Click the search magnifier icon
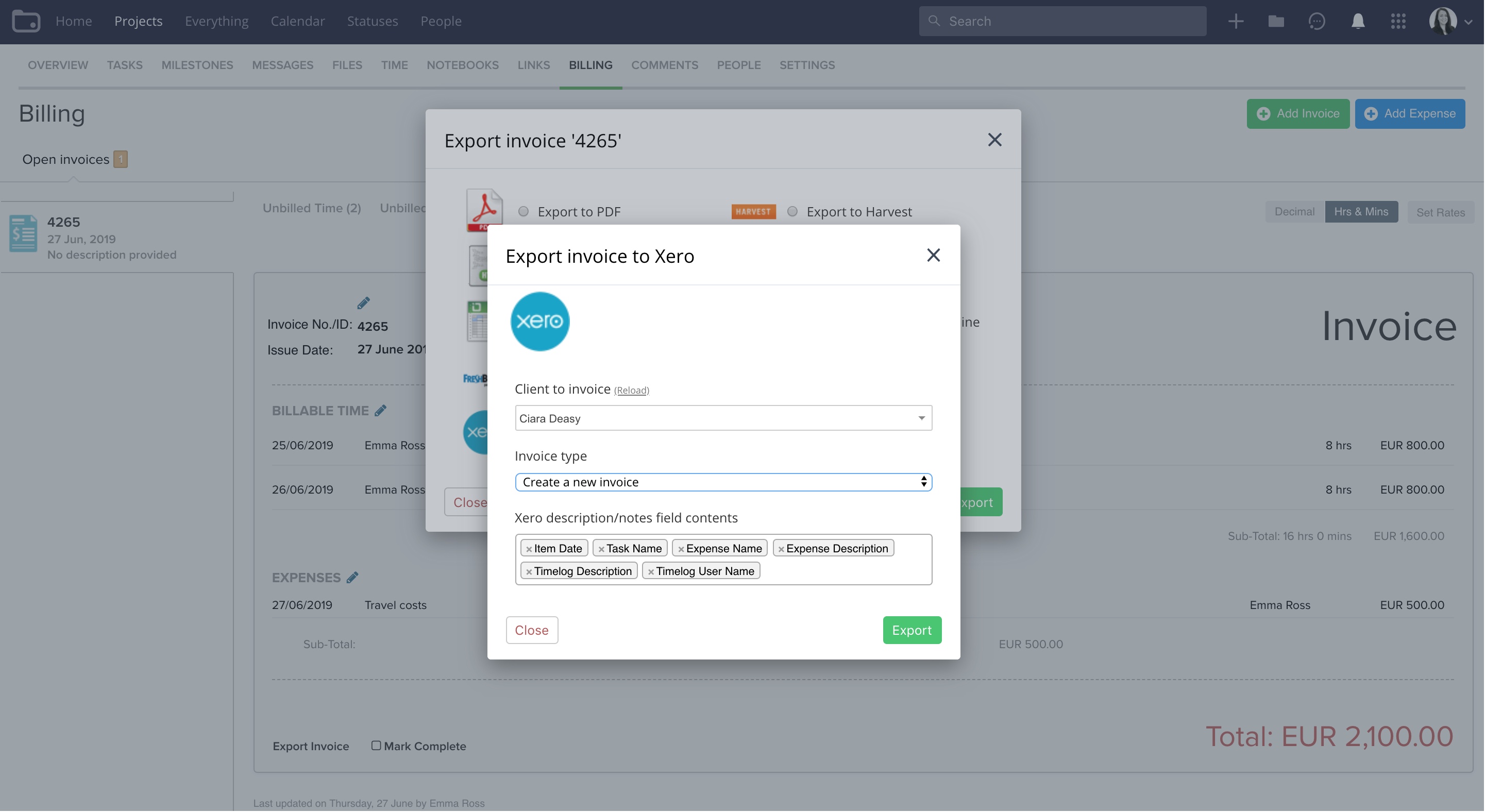Image resolution: width=1485 pixels, height=812 pixels. 934,21
